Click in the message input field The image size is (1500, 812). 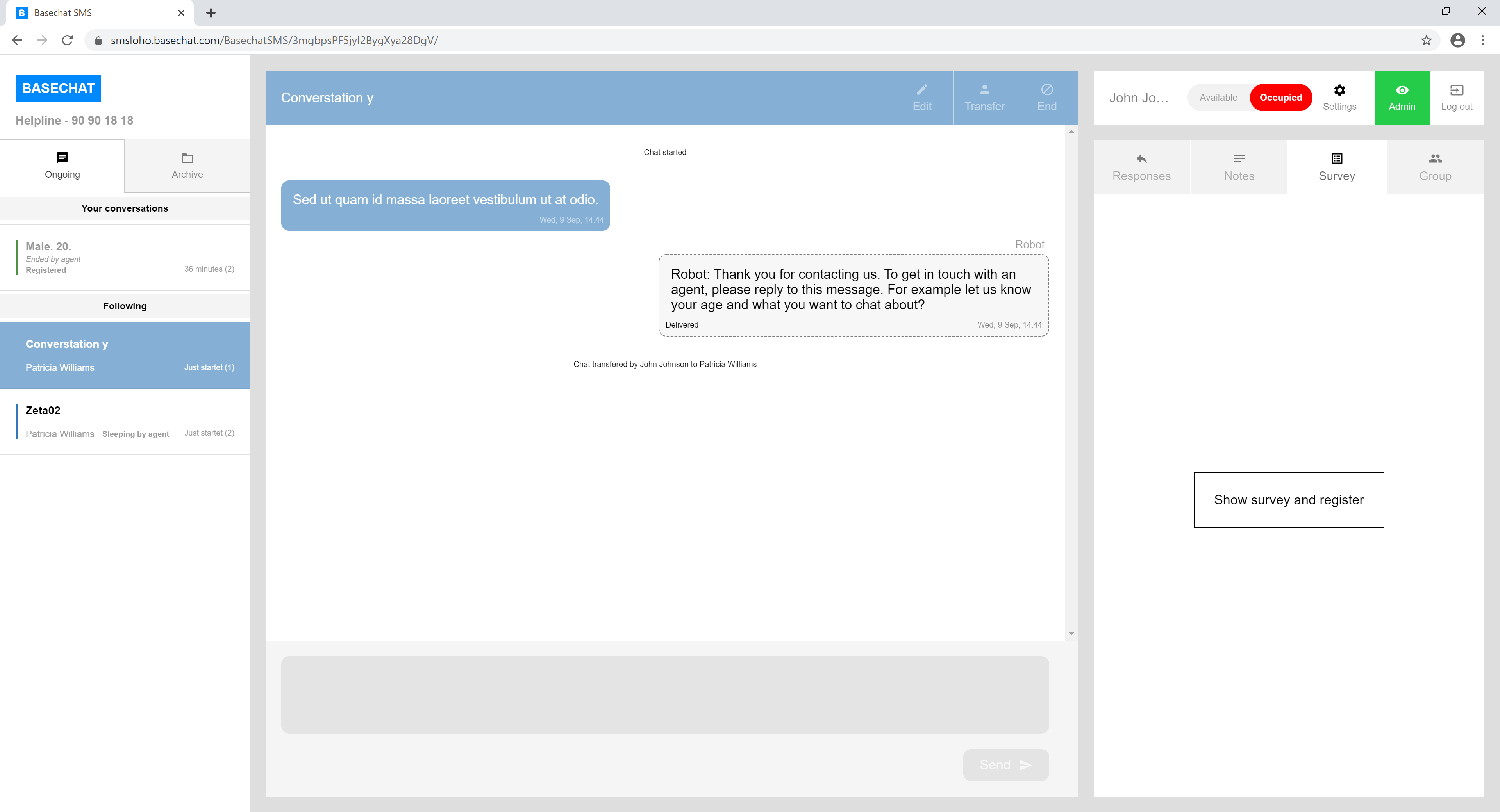pyautogui.click(x=665, y=695)
